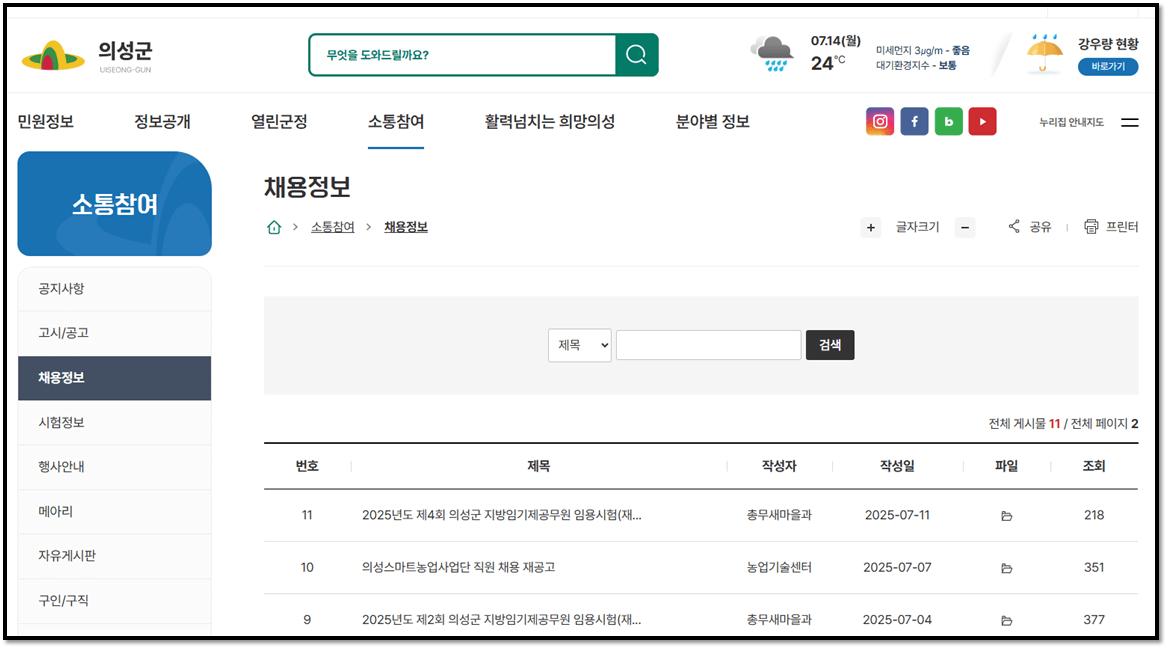Open the 제목 search field dropdown

click(579, 345)
